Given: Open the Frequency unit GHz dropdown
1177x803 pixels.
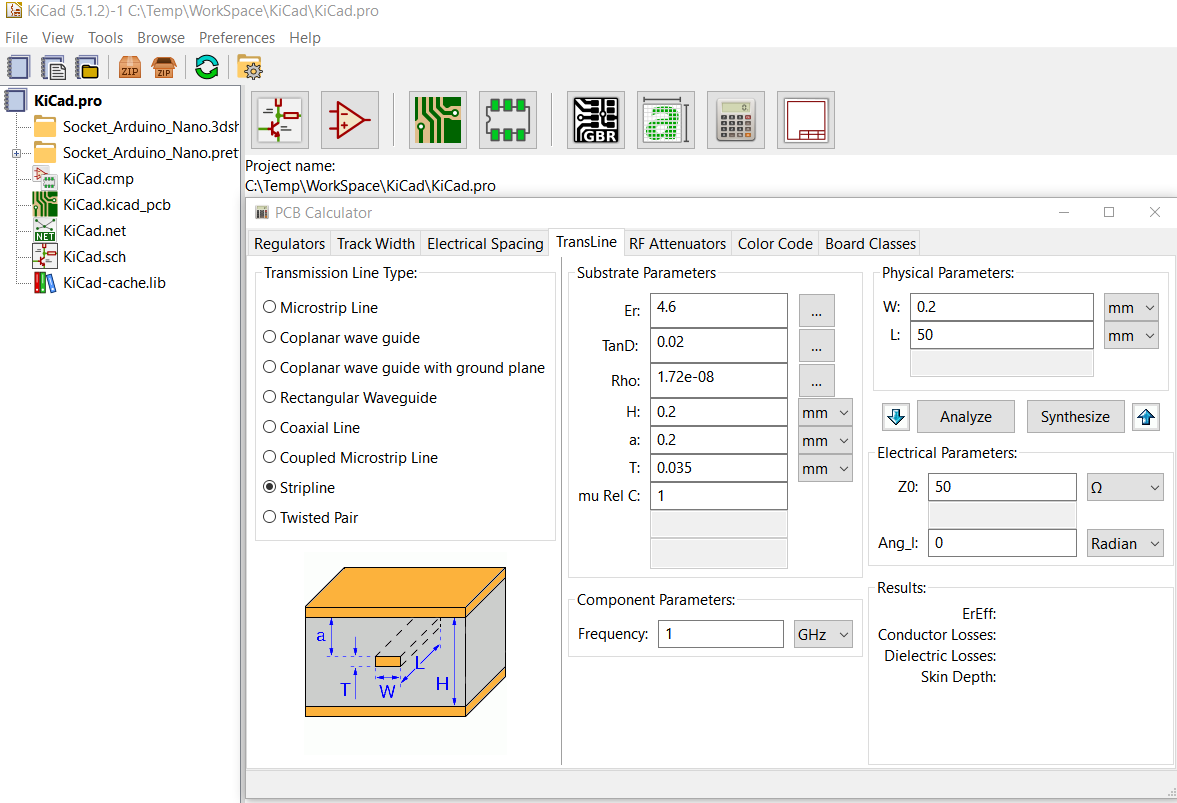Looking at the screenshot, I should tap(823, 634).
